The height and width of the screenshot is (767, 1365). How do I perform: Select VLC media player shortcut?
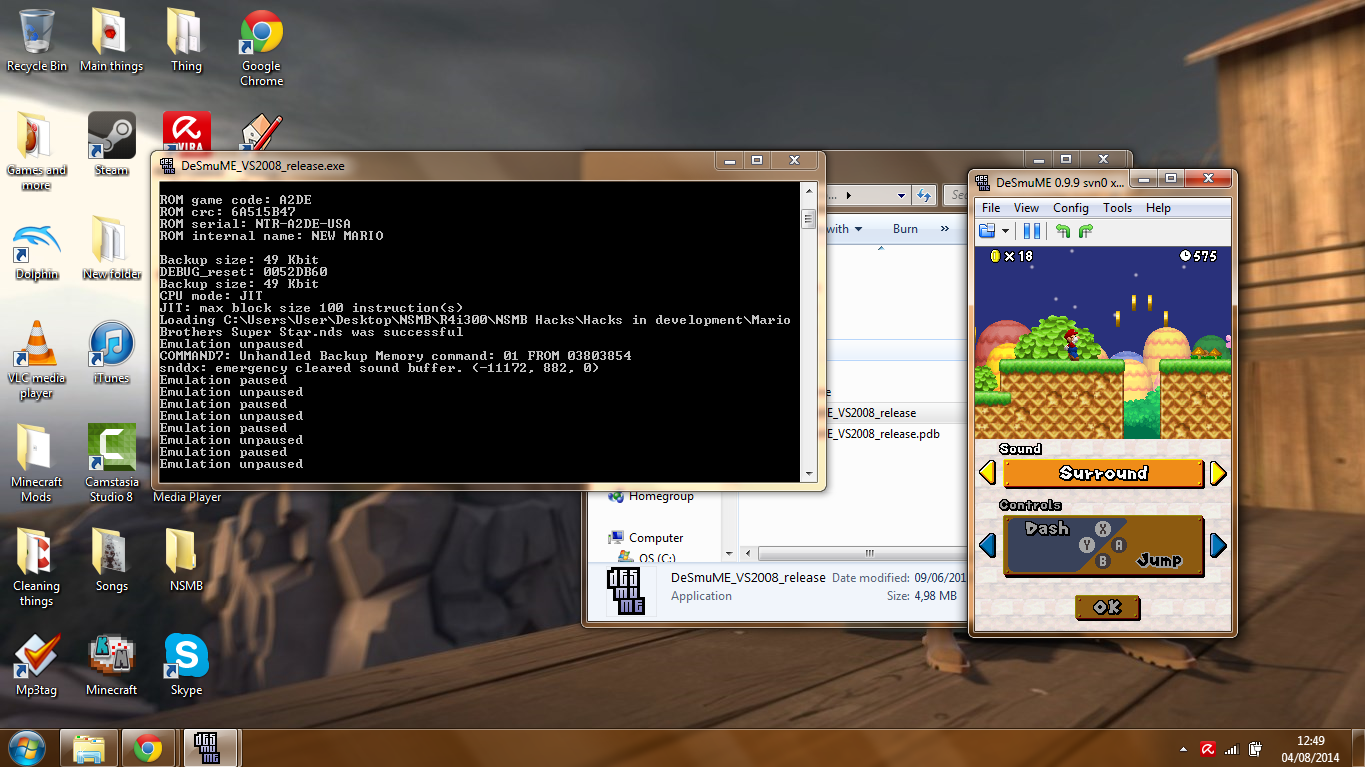tap(36, 360)
